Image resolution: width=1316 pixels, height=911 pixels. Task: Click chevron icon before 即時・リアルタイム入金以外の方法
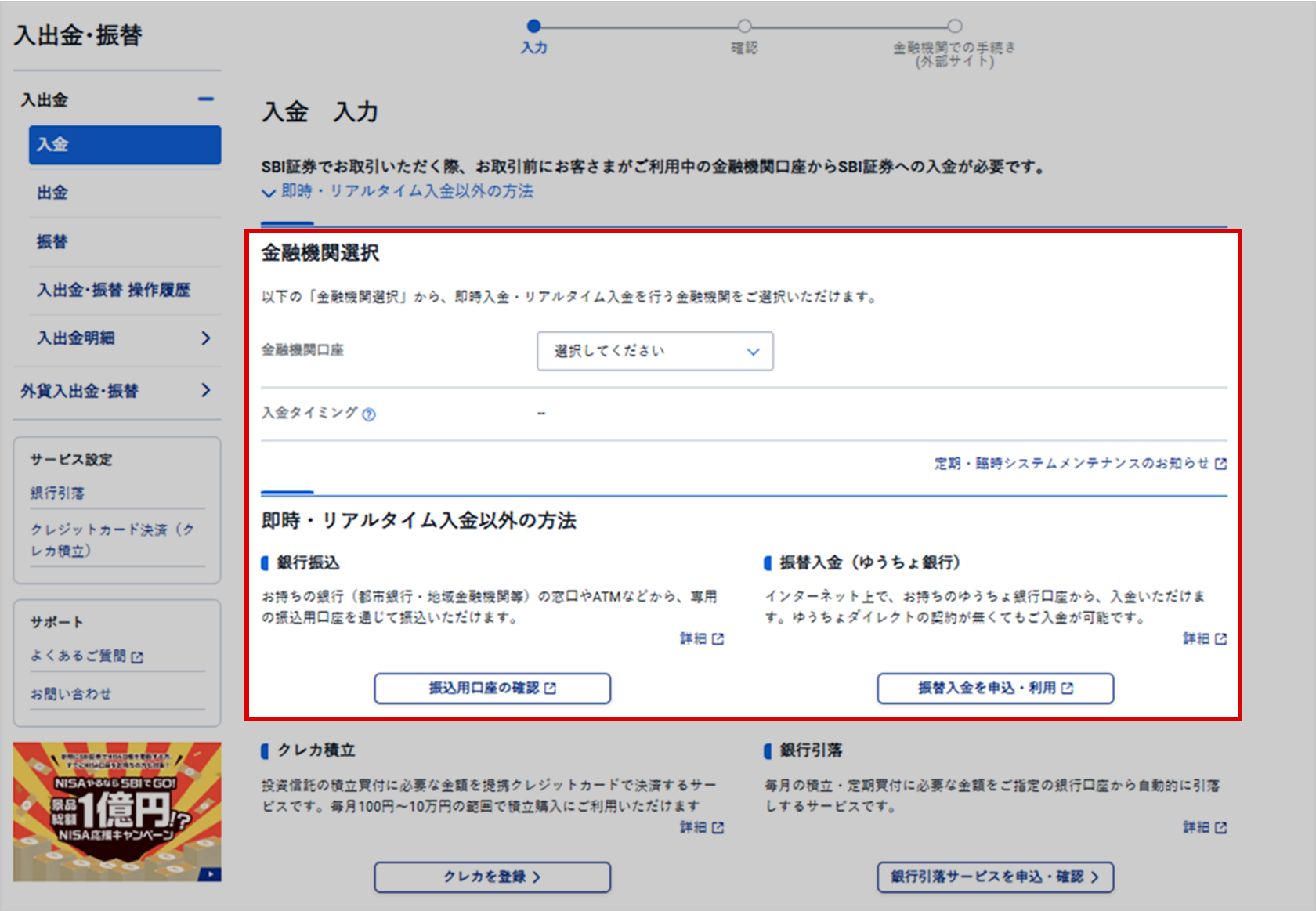(x=269, y=193)
